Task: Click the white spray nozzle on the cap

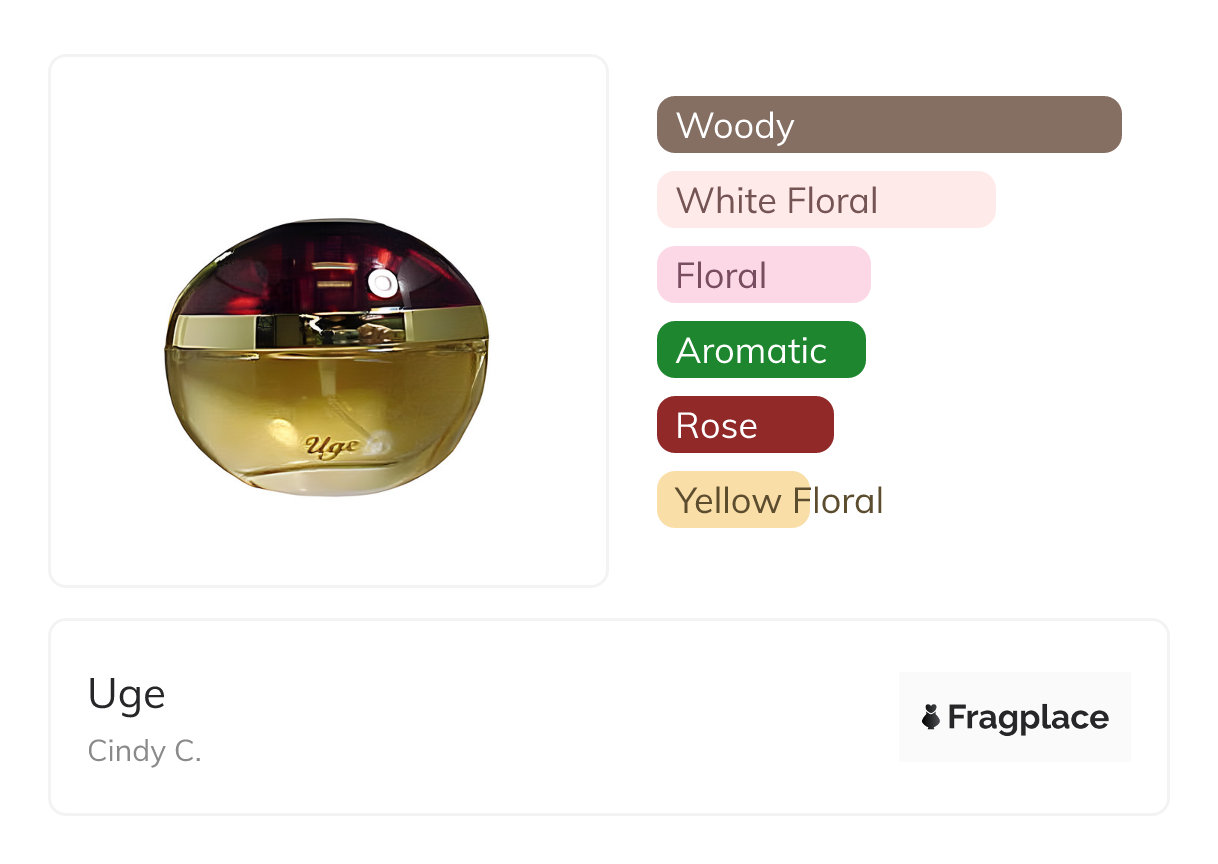Action: click(382, 285)
